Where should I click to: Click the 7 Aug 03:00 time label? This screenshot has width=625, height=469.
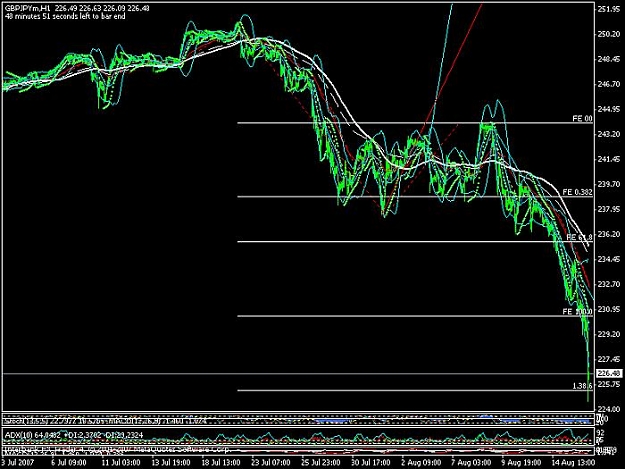pos(471,463)
